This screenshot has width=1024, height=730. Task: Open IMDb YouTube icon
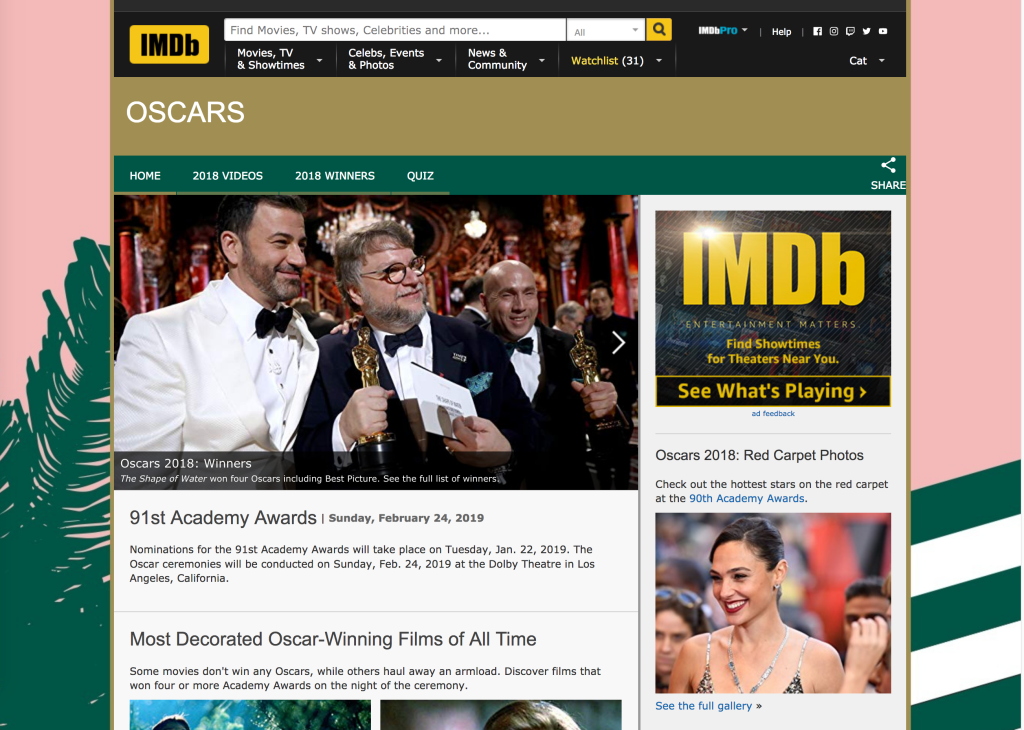pyautogui.click(x=883, y=31)
